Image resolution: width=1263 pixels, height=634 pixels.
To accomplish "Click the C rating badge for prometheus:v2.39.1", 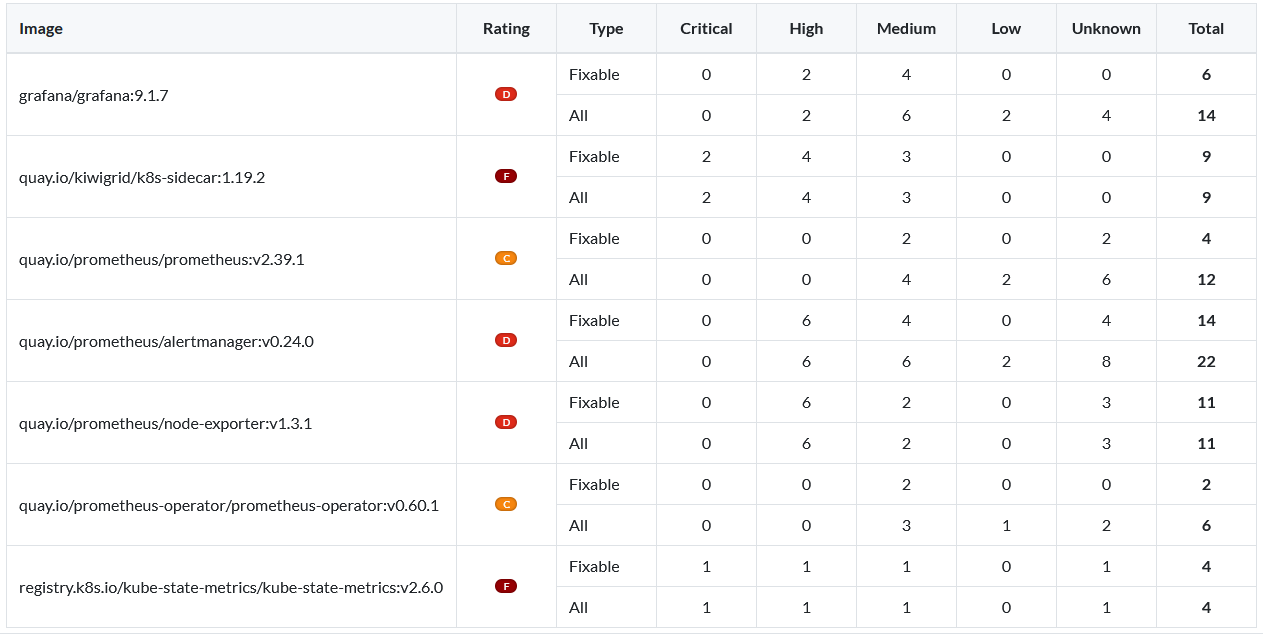I will [x=506, y=258].
